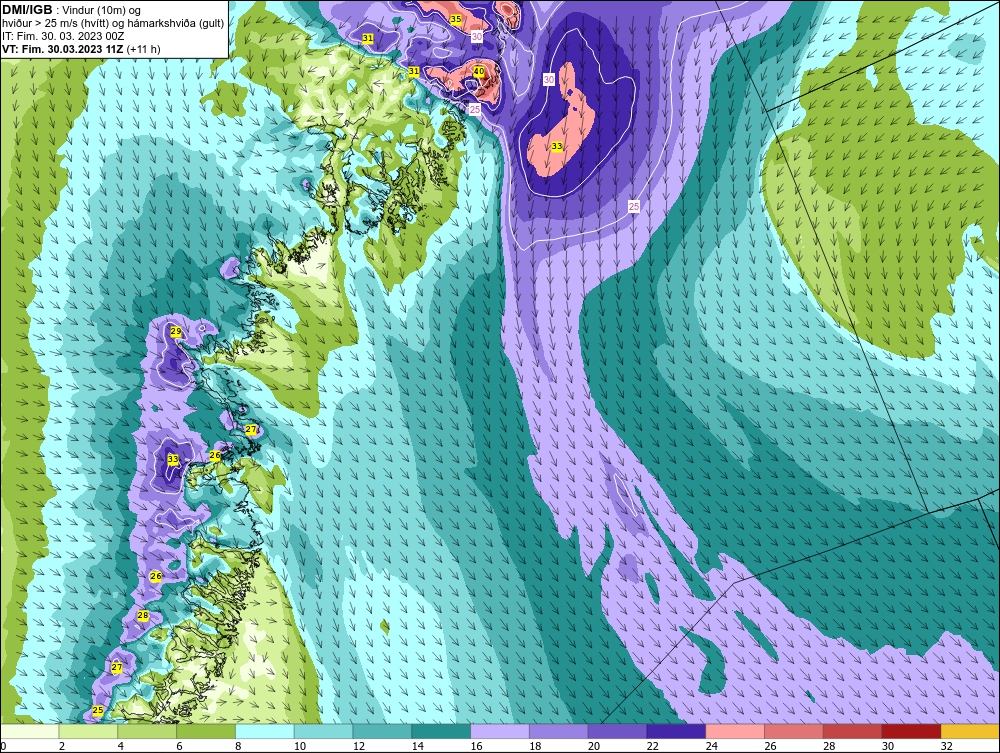
Task: Click the legend scale number 24
Action: (711, 746)
